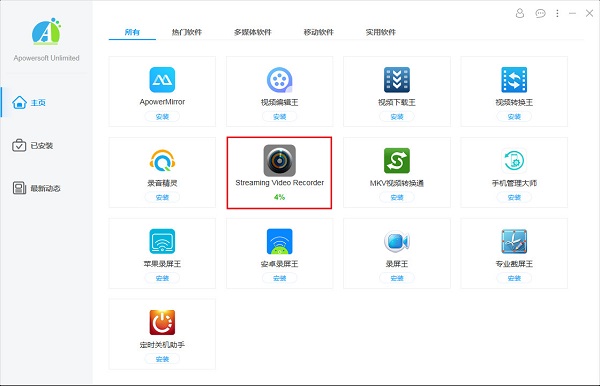Image resolution: width=600 pixels, height=386 pixels.
Task: Click the Streaming Video Recorder 4% progress
Action: tap(279, 197)
